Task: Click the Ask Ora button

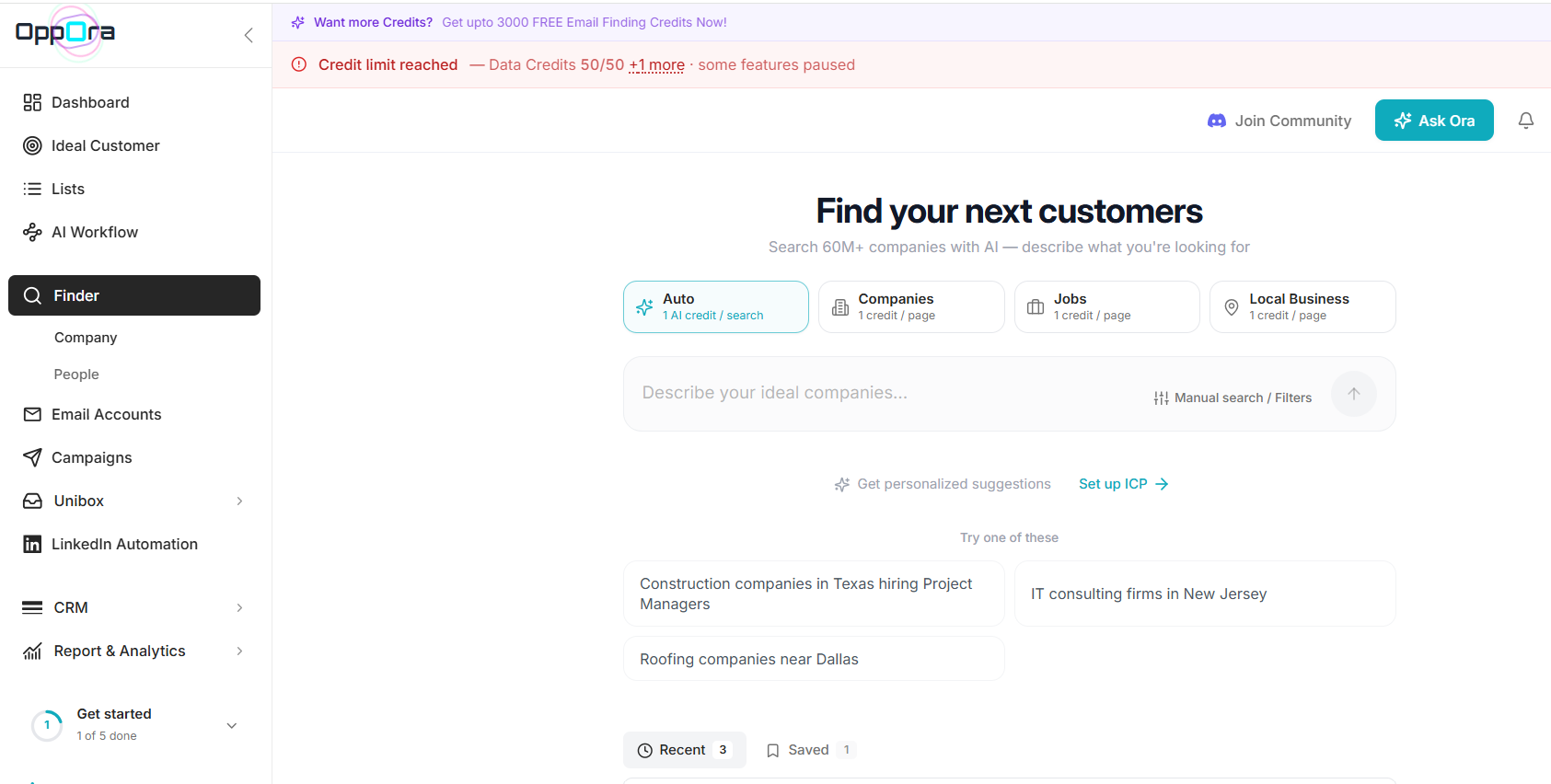Action: click(1434, 121)
